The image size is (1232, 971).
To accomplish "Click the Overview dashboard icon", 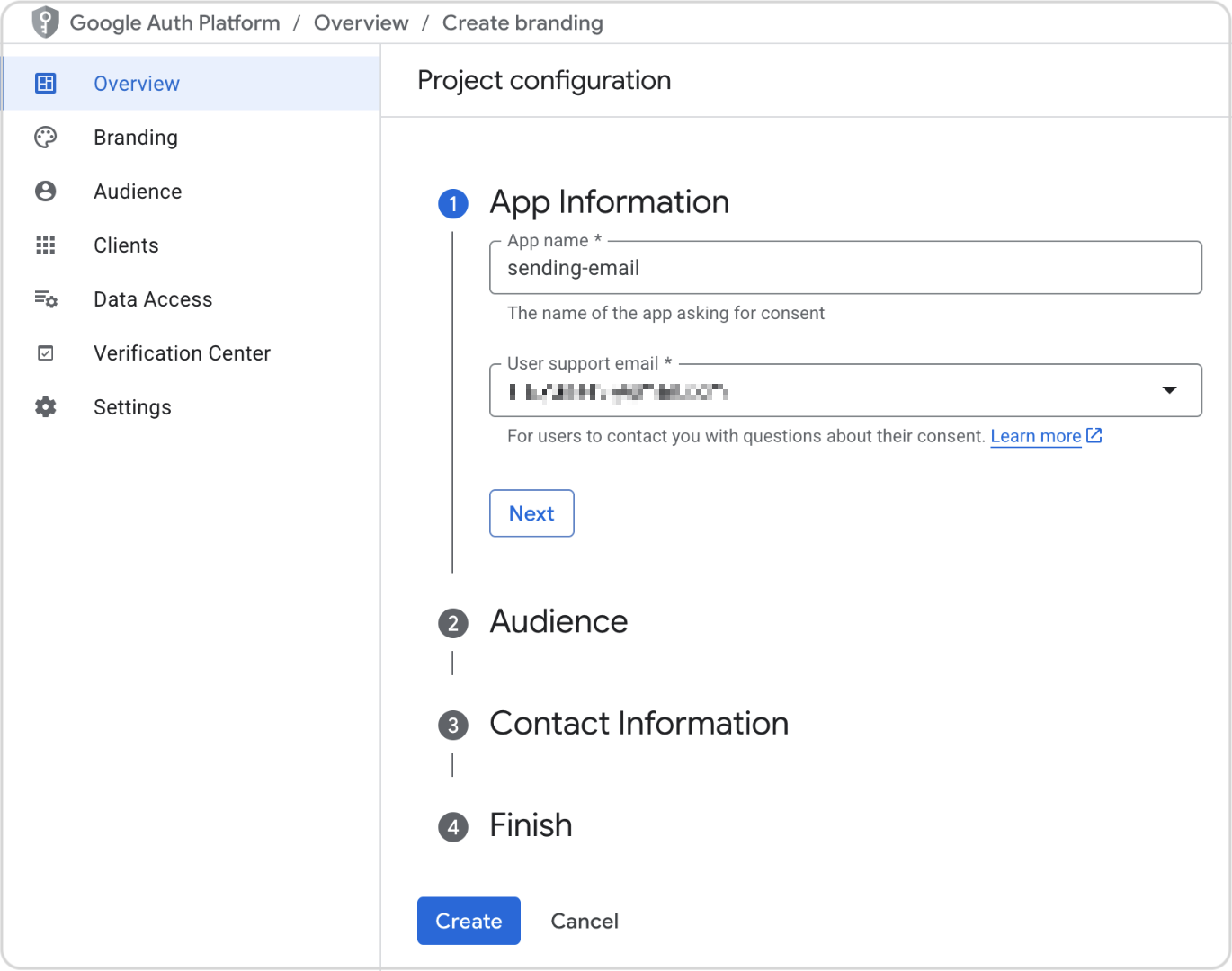I will pyautogui.click(x=45, y=83).
